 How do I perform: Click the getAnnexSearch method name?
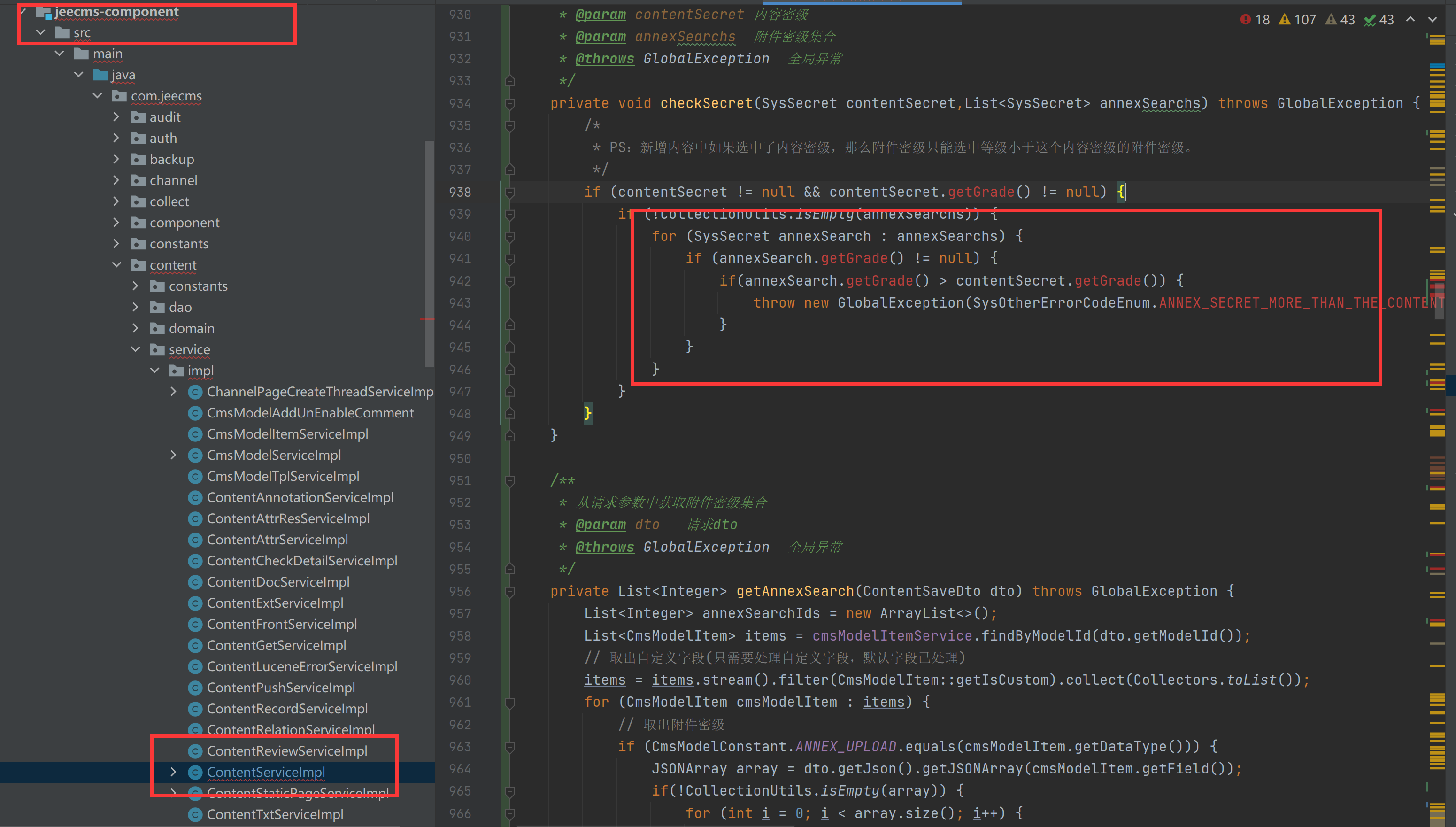(x=794, y=591)
